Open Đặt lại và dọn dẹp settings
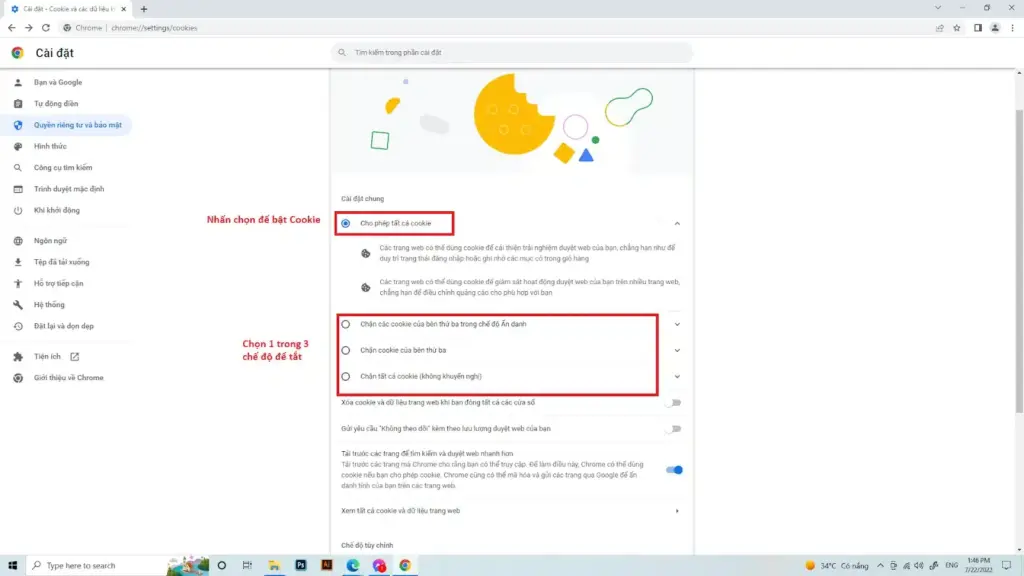This screenshot has height=576, width=1024. pyautogui.click(x=65, y=326)
